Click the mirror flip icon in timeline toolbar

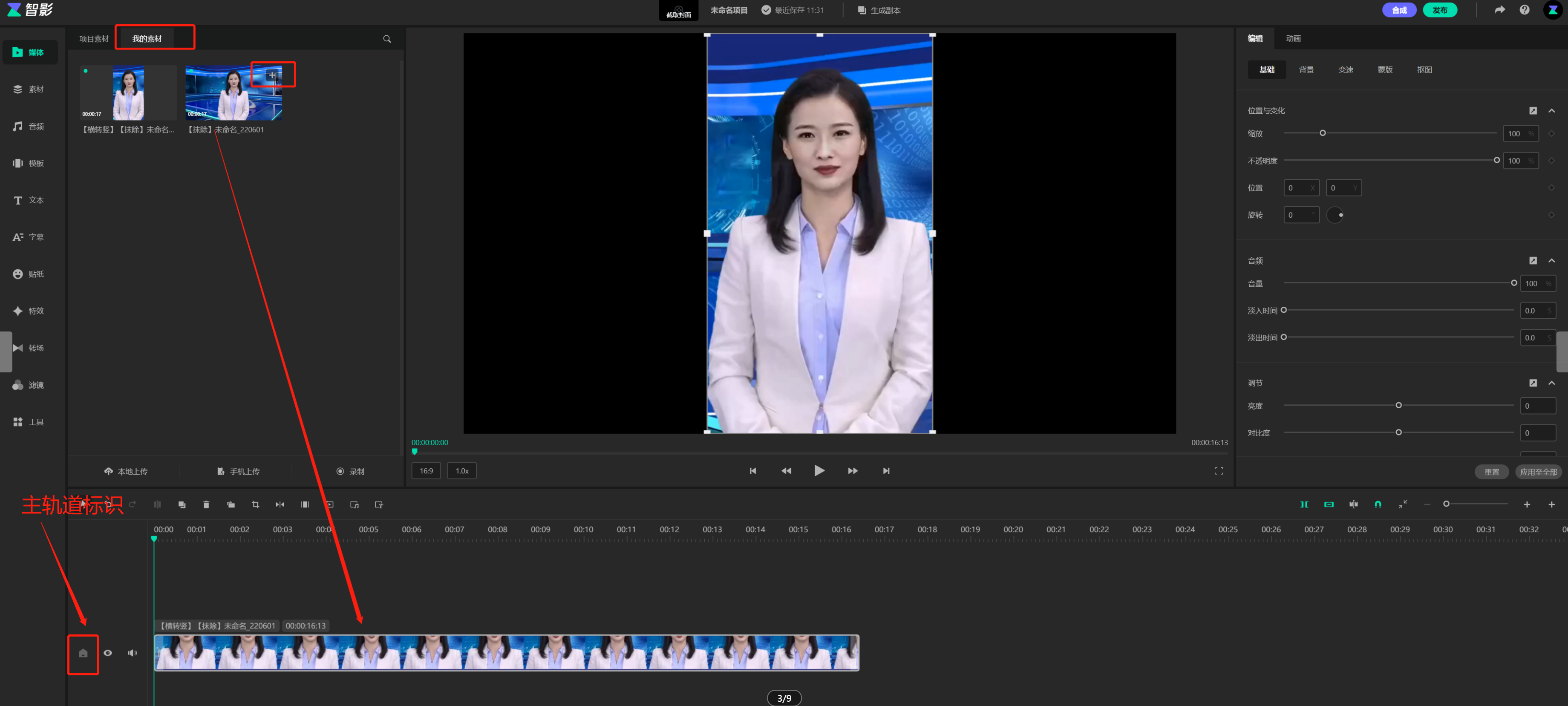(280, 504)
